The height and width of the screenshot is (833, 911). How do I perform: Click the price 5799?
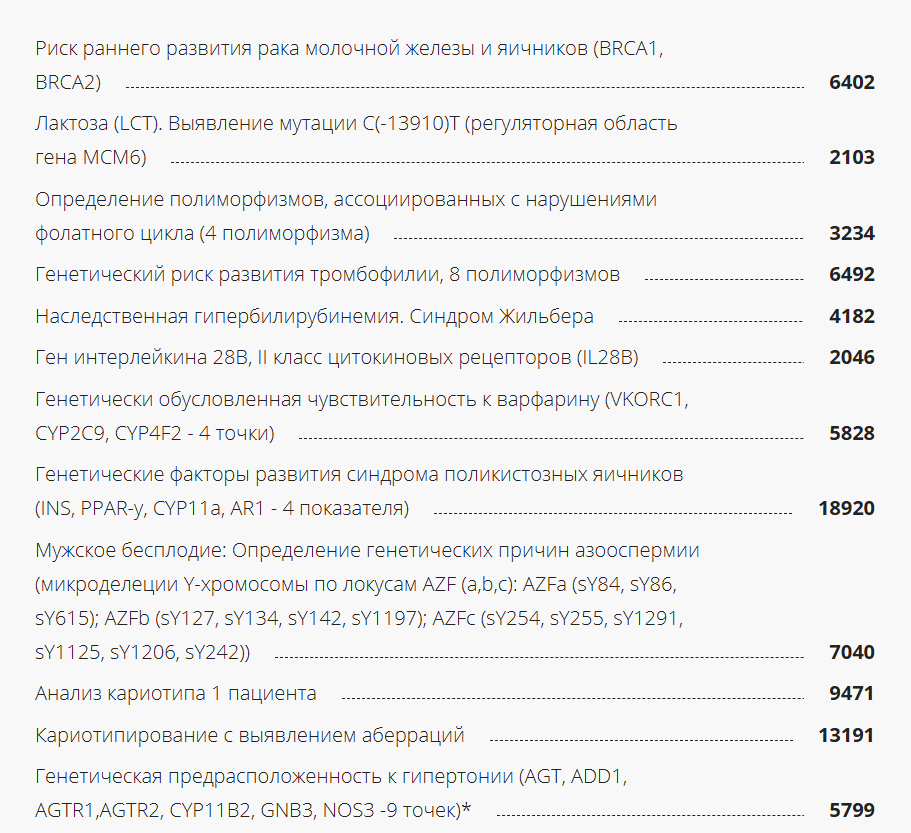851,808
